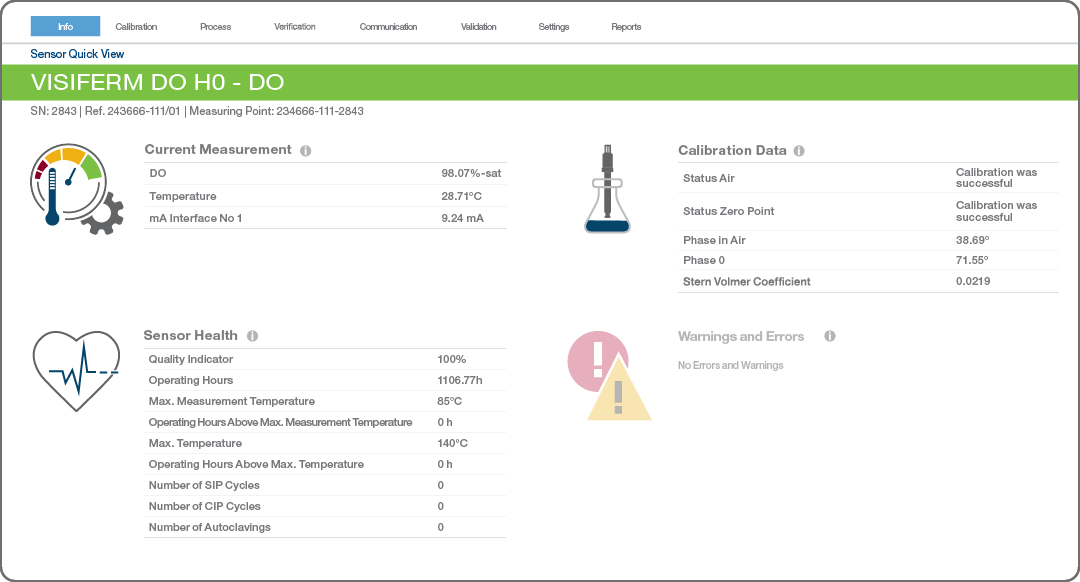Click the Current Measurement heading

[x=218, y=149]
